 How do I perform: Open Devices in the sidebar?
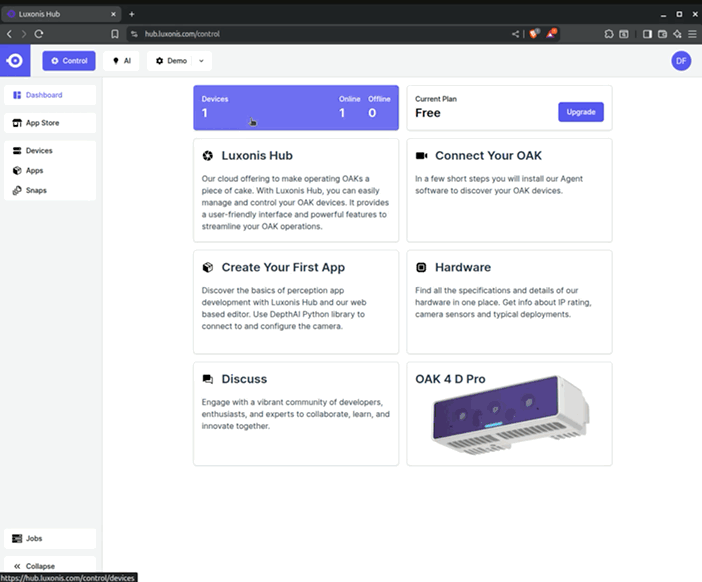(50, 151)
